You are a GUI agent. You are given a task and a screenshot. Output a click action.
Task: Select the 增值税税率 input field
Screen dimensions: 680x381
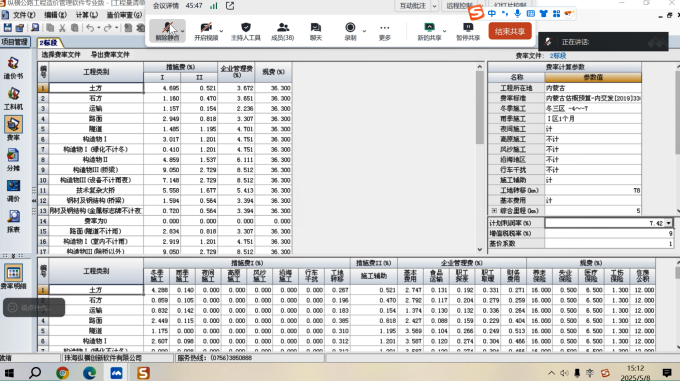609,233
